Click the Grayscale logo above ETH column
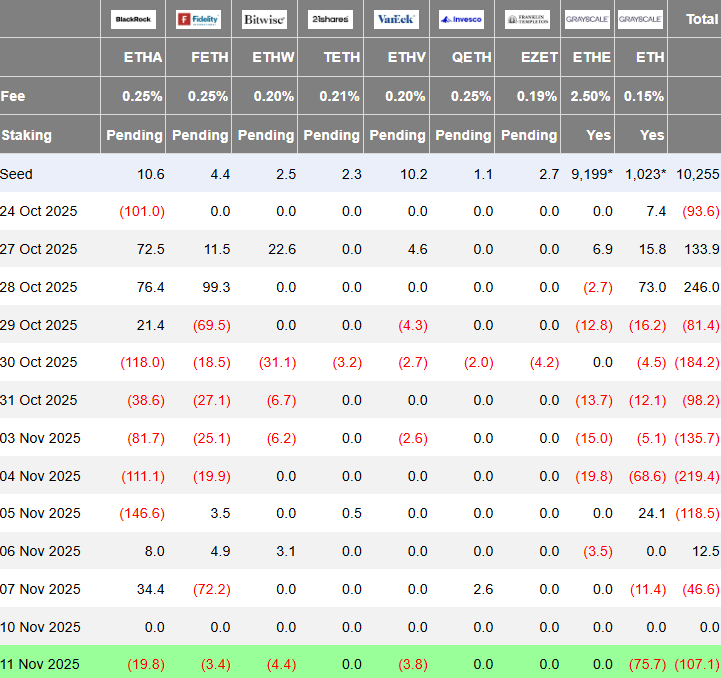The height and width of the screenshot is (678, 721). coord(640,19)
